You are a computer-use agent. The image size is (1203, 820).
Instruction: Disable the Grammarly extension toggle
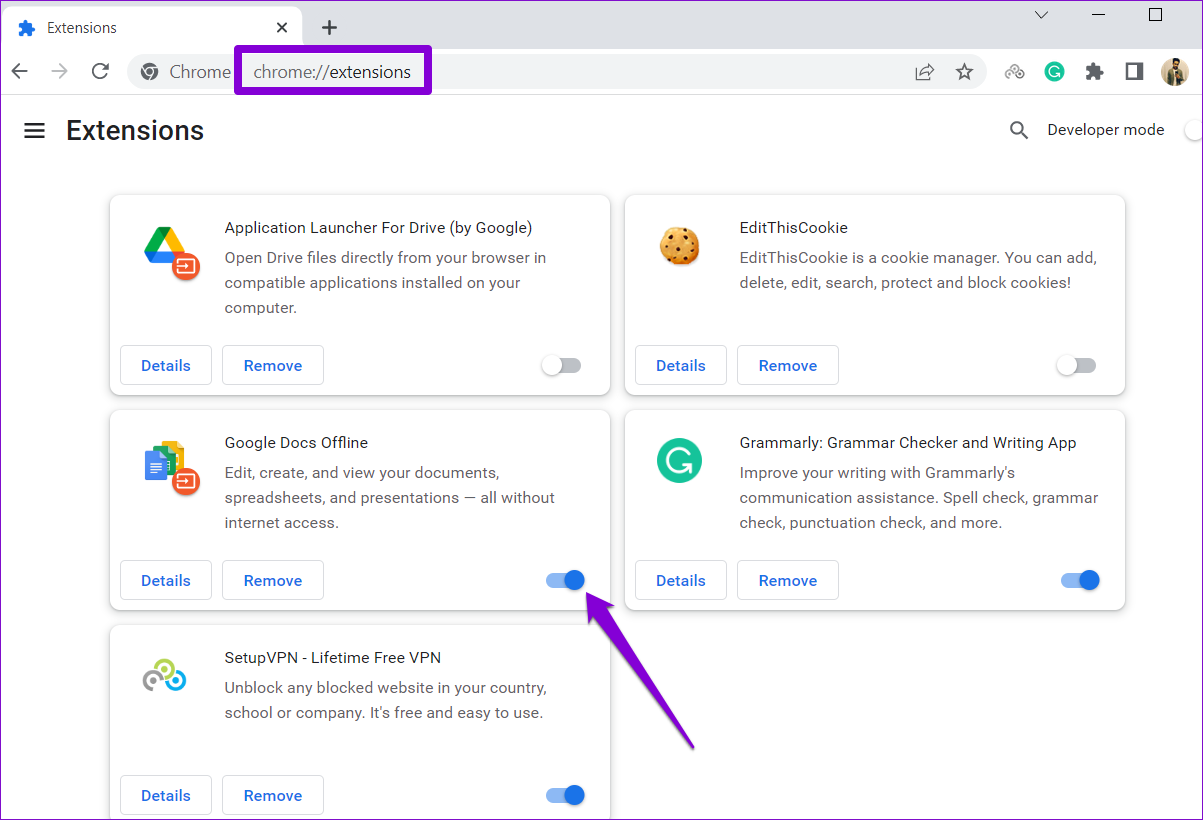point(1080,580)
